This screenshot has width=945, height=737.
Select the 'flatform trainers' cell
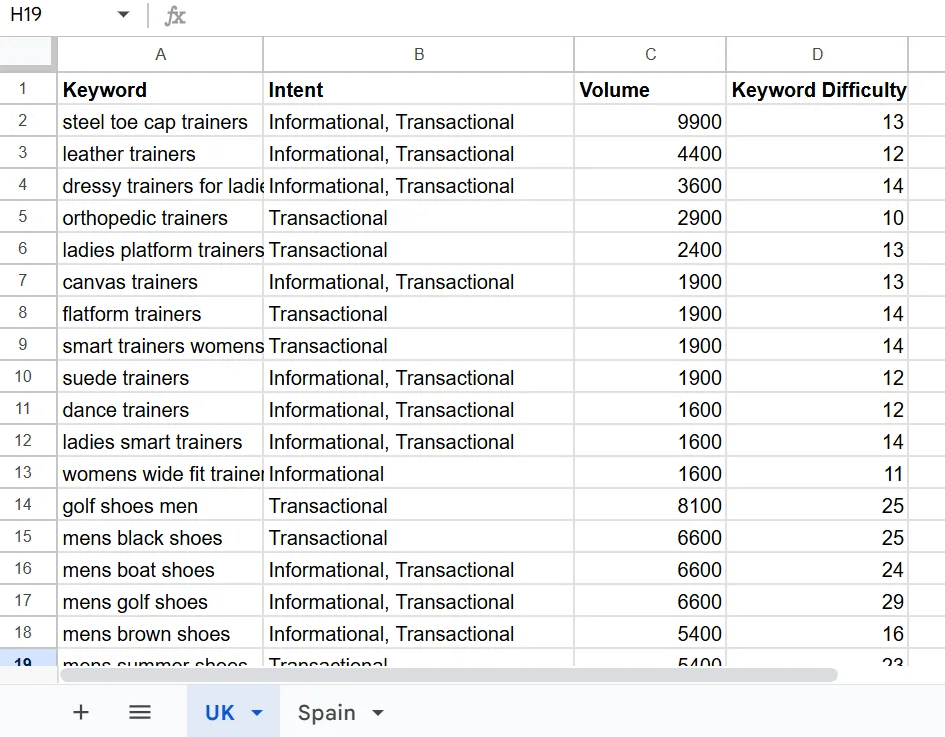pos(160,313)
